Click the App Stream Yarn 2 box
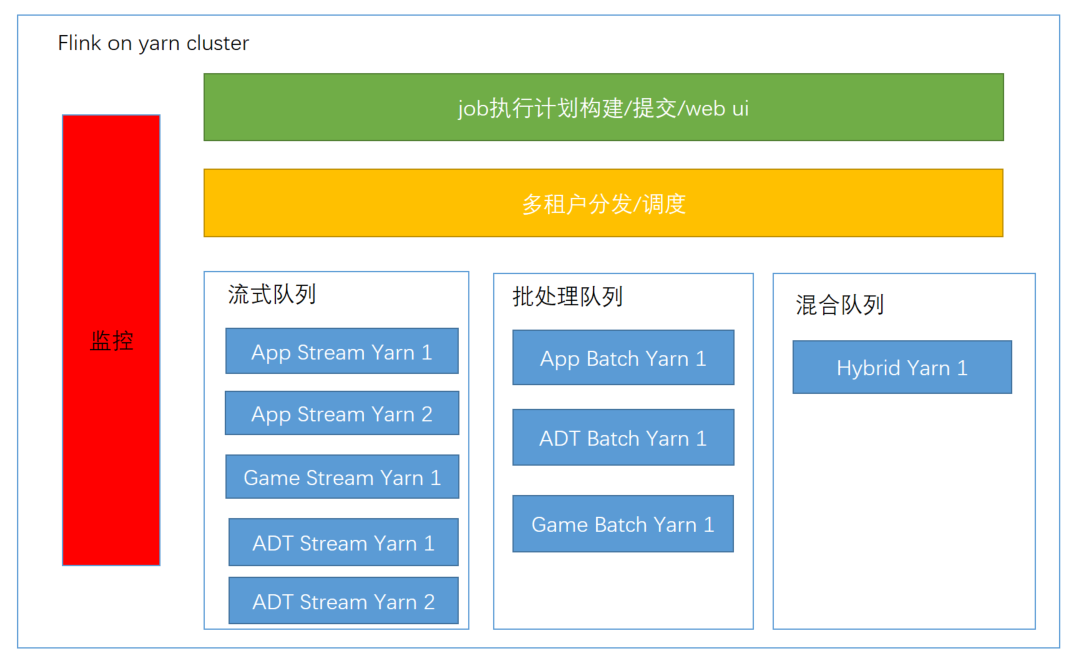 tap(342, 413)
